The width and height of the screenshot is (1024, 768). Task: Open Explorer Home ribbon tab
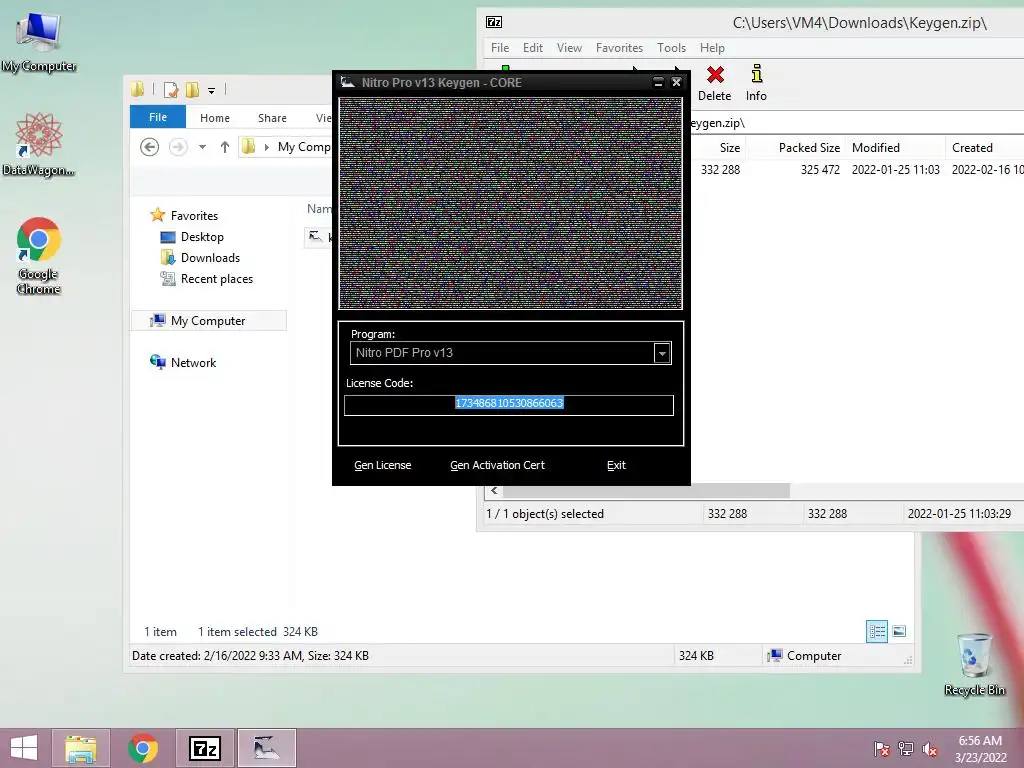(x=215, y=118)
